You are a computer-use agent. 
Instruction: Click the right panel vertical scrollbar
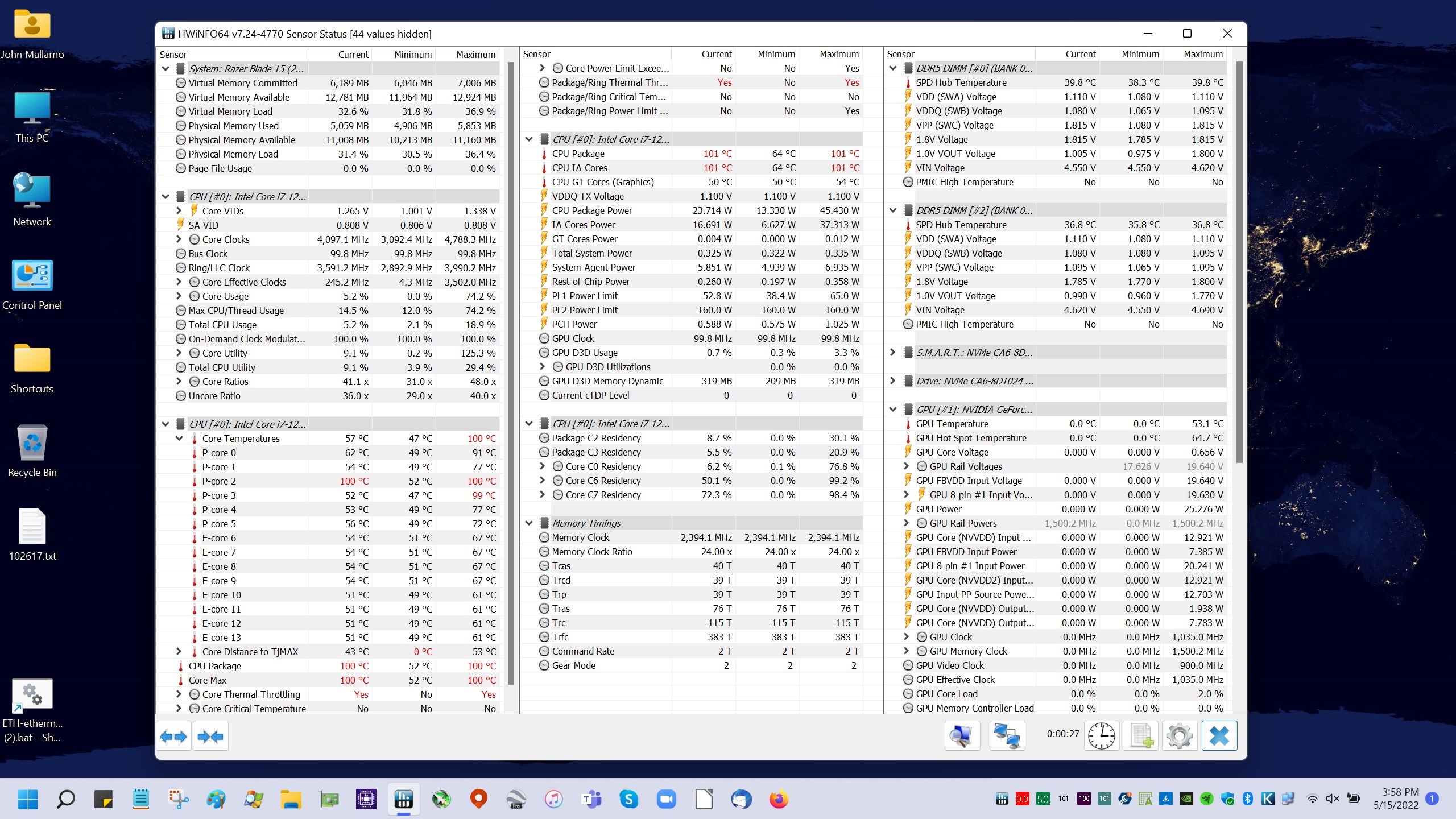click(x=1239, y=262)
